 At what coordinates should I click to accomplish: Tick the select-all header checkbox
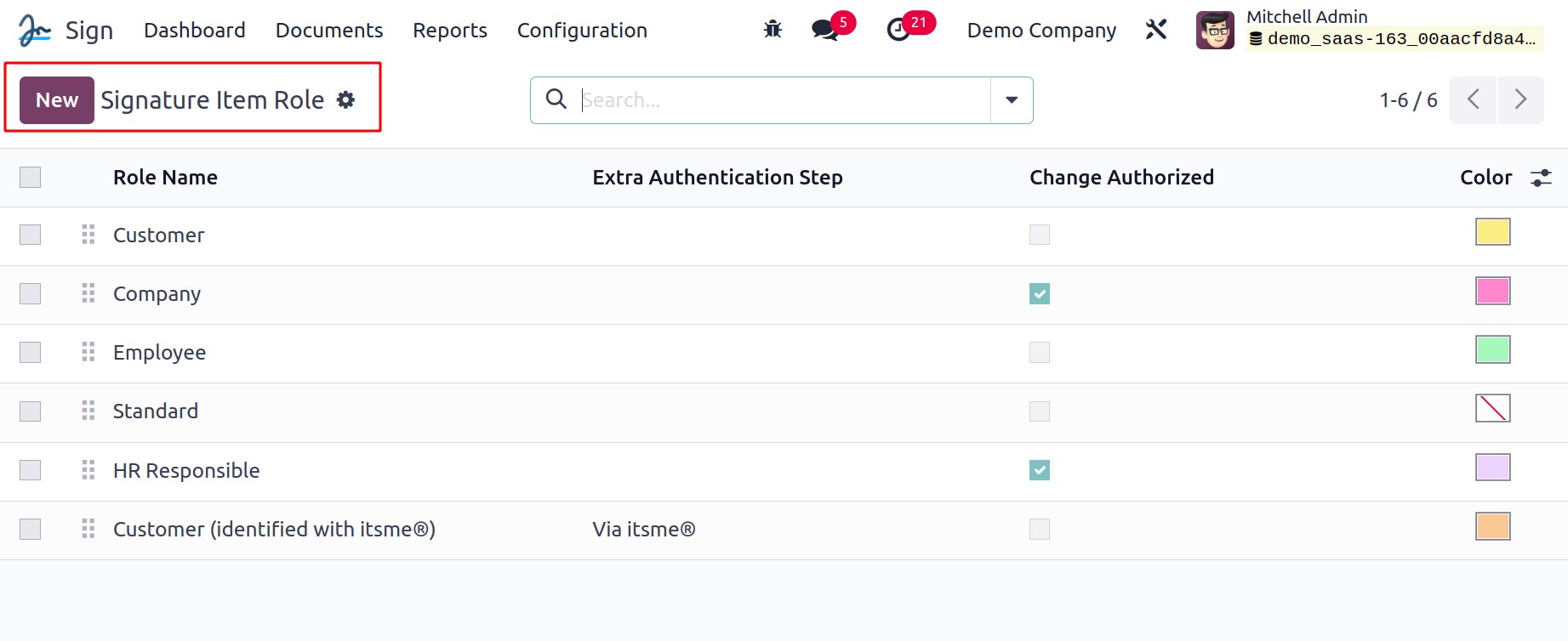point(31,178)
